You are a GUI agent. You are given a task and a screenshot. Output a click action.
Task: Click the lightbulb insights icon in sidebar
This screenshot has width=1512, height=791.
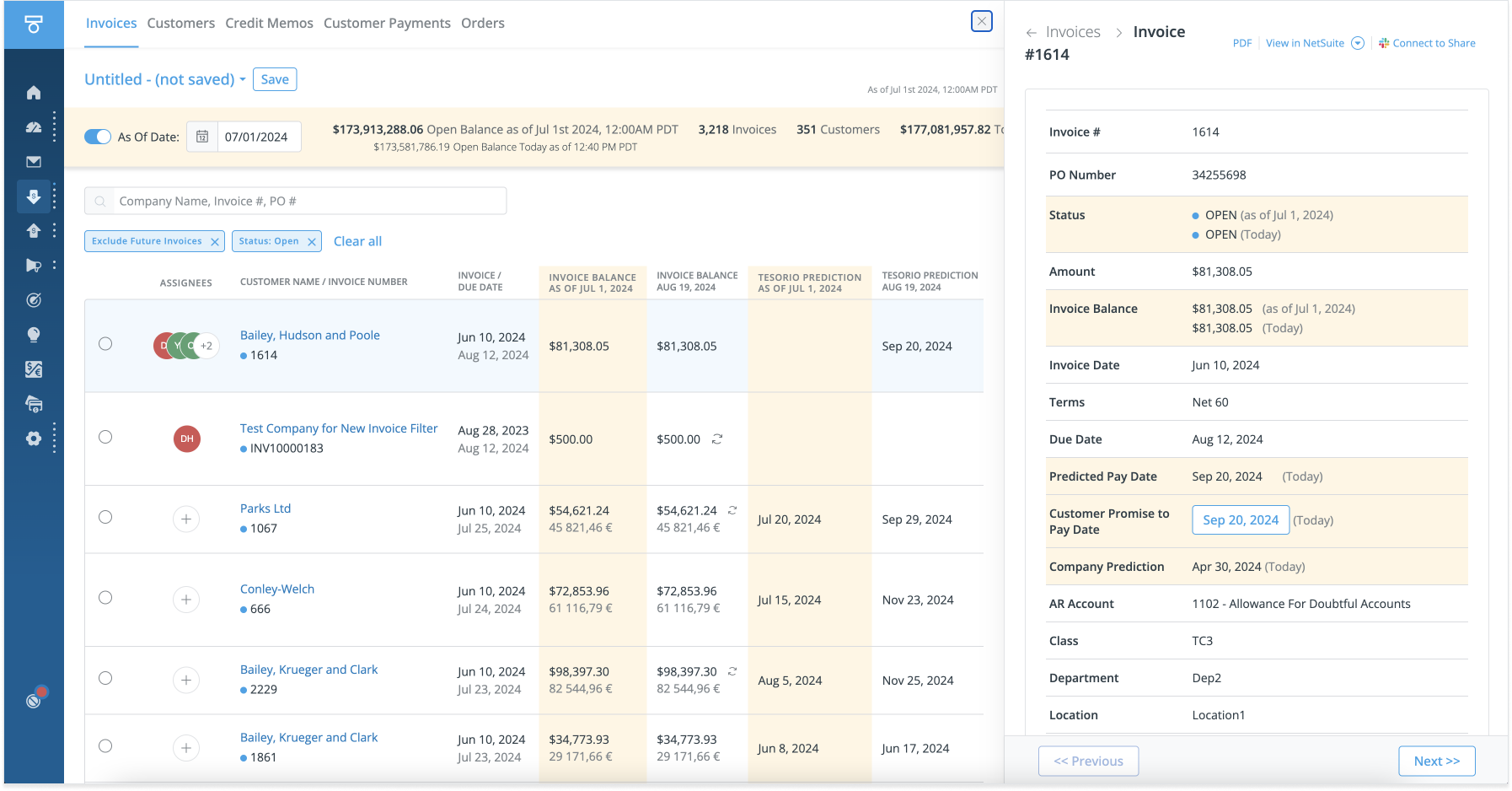click(34, 335)
